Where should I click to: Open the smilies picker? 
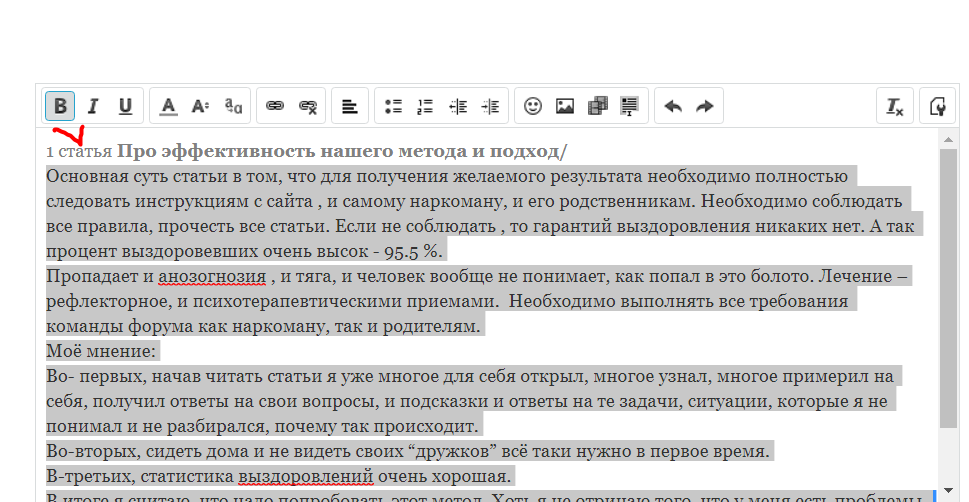click(533, 106)
